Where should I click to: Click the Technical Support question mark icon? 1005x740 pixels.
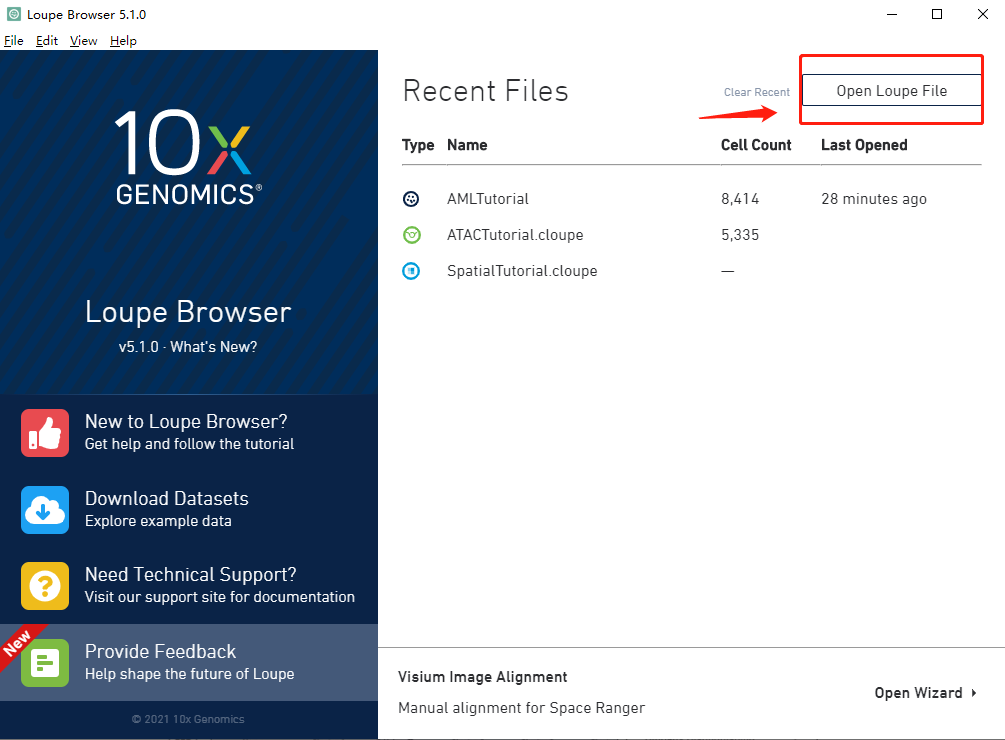(44, 586)
